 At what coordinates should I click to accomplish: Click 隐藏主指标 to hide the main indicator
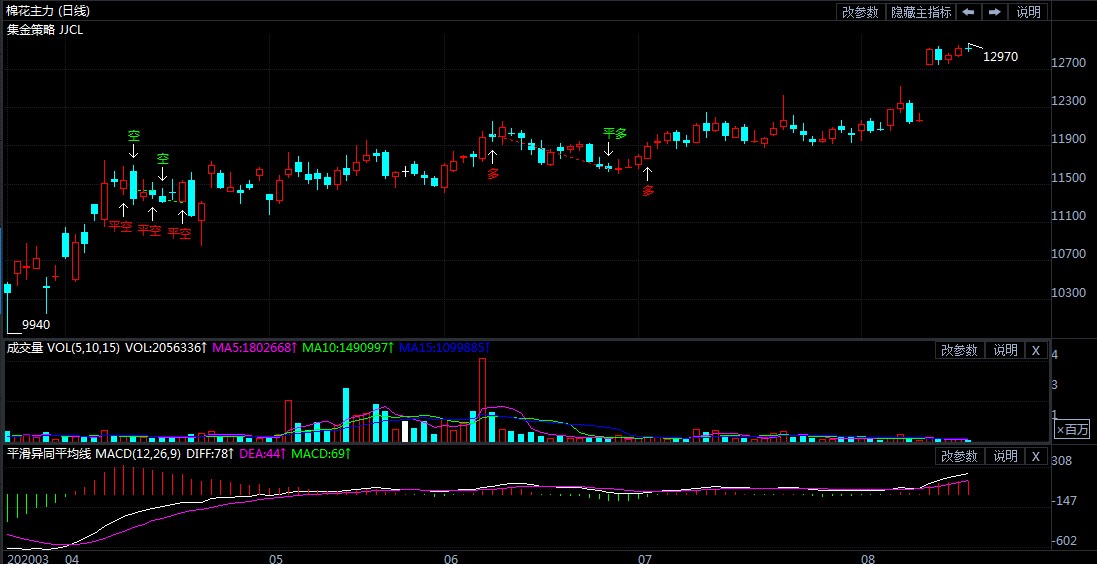(x=921, y=12)
